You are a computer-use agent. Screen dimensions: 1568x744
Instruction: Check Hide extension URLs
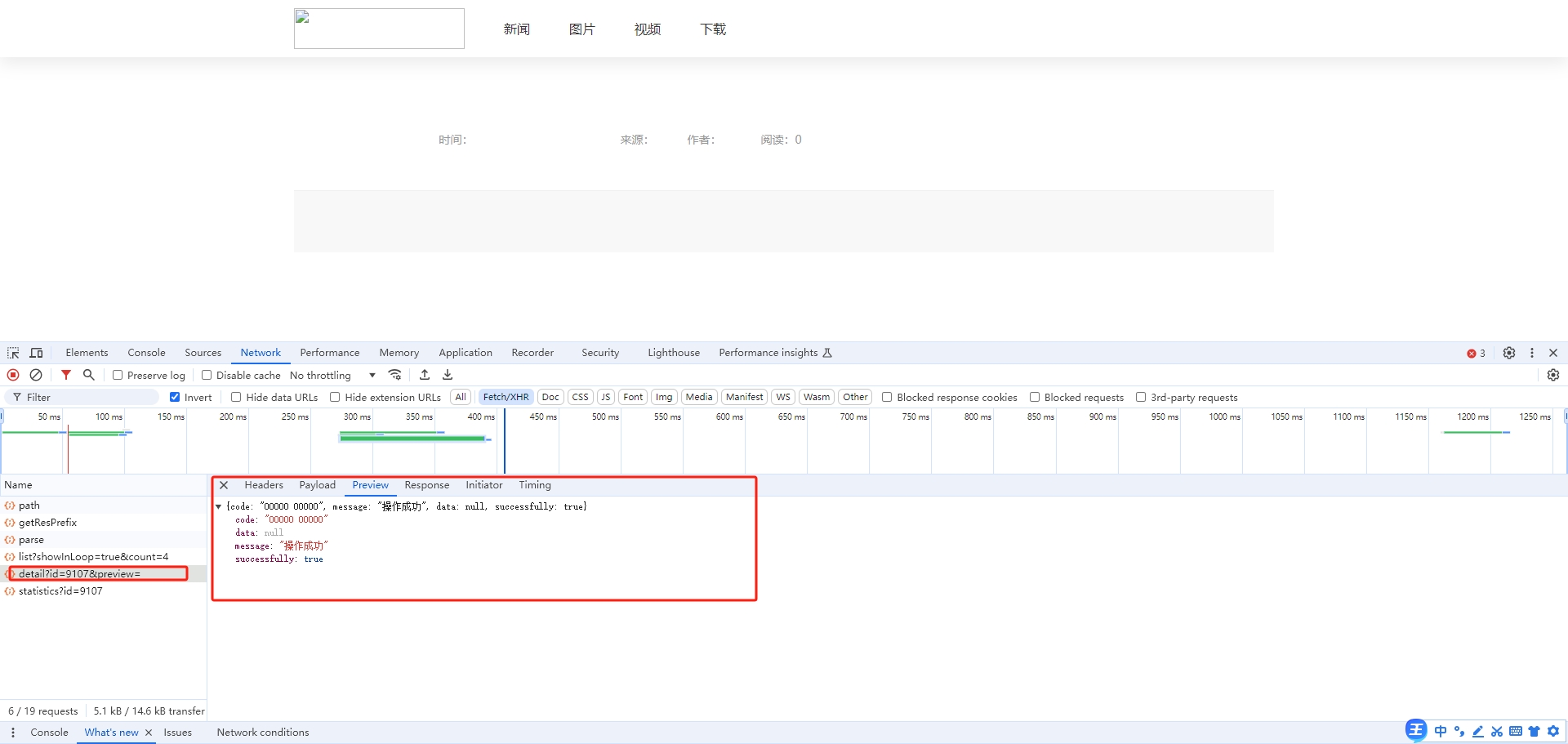pyautogui.click(x=335, y=397)
